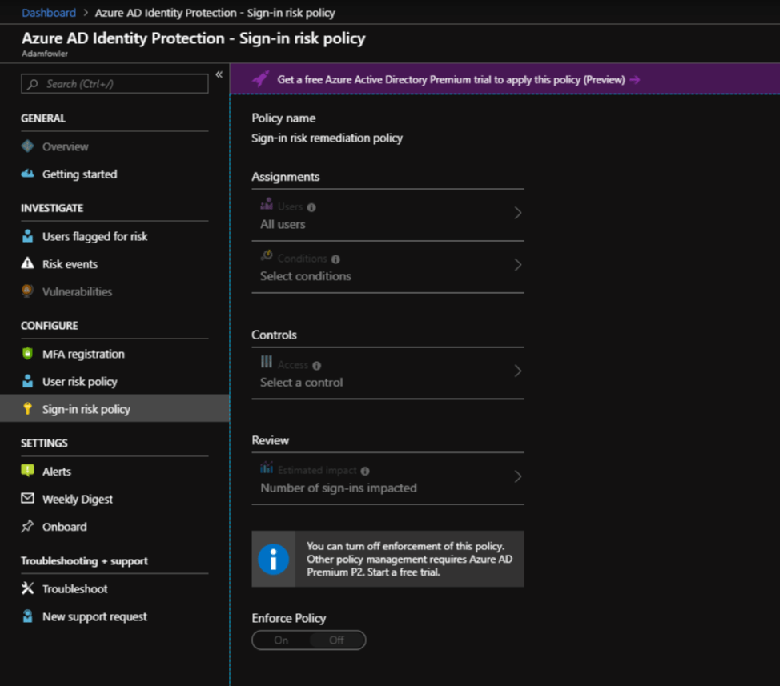Switch Enforce Policy to On
The height and width of the screenshot is (686, 780).
click(x=281, y=640)
